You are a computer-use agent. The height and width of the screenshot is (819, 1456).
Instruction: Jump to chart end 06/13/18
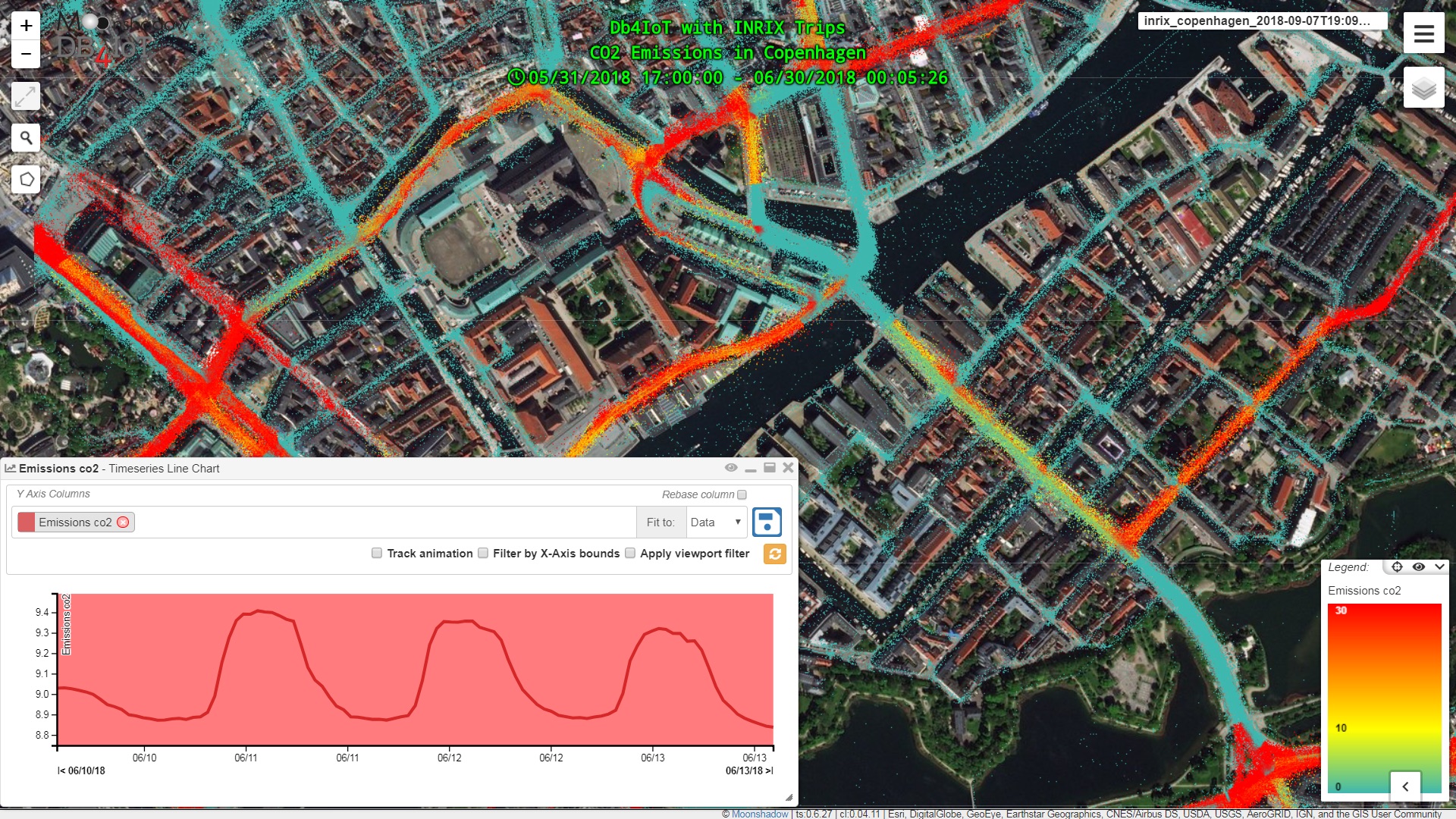[749, 770]
